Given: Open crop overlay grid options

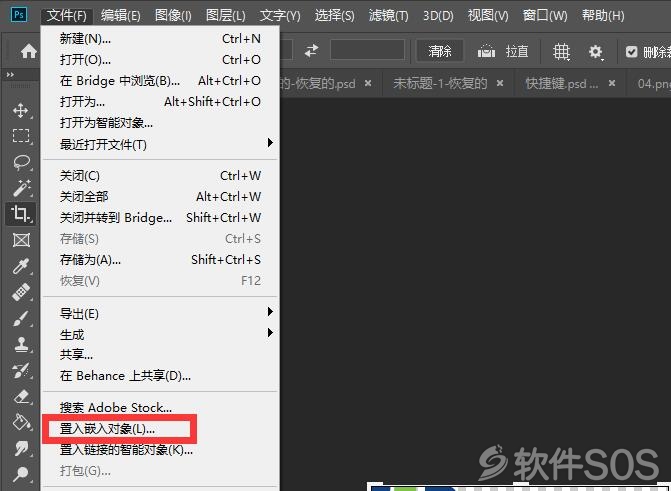Looking at the screenshot, I should click(x=561, y=52).
